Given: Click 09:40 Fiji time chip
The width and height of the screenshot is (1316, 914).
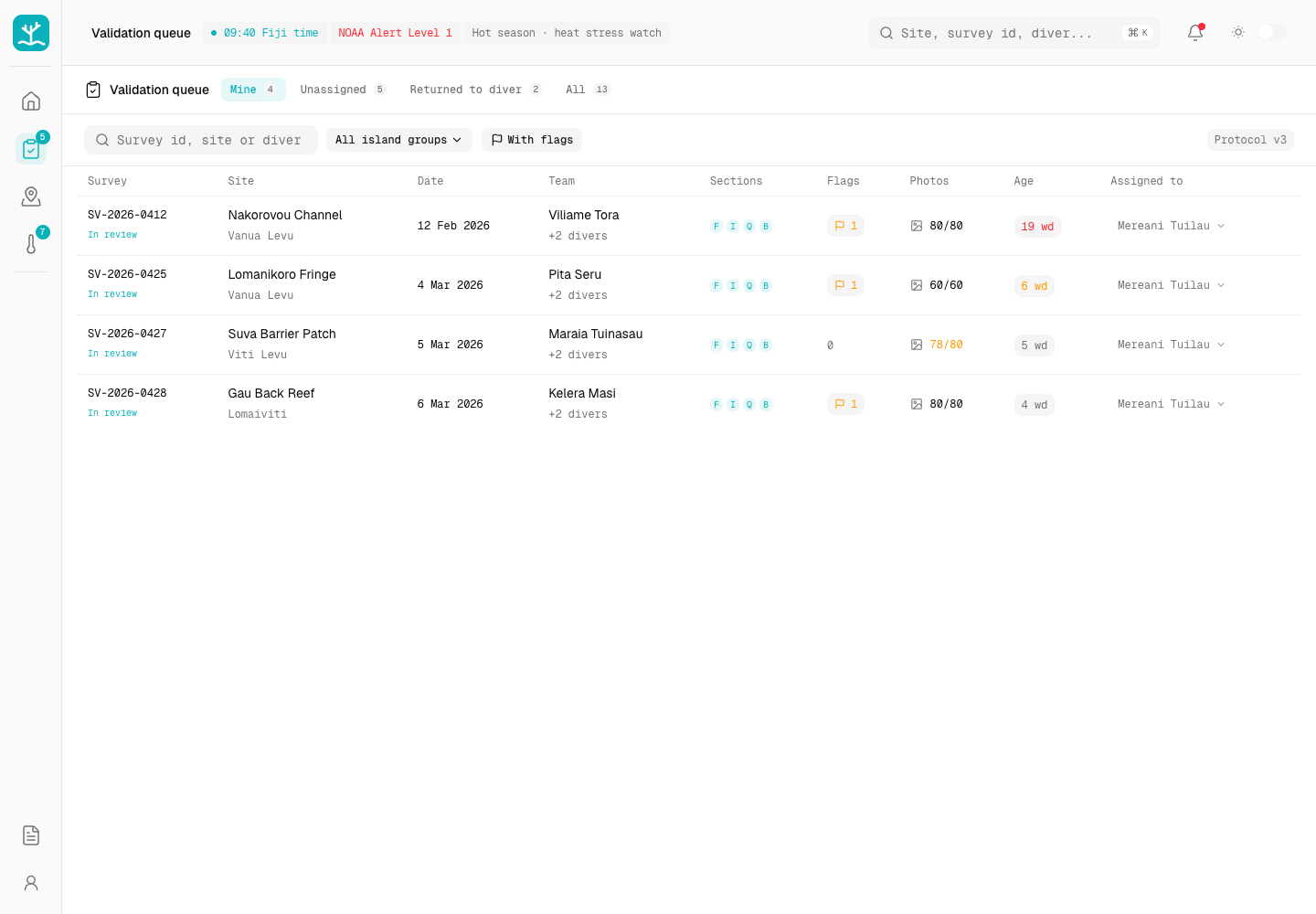Looking at the screenshot, I should tap(264, 33).
